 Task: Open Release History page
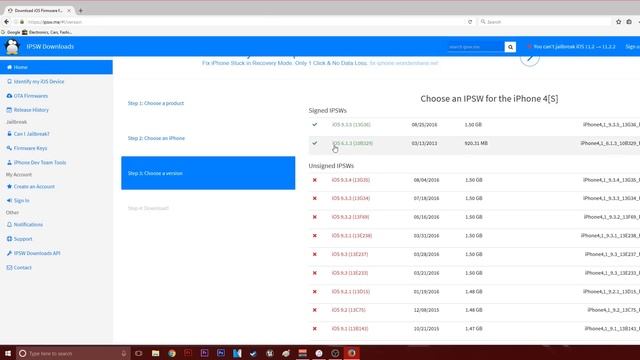tap(28, 110)
